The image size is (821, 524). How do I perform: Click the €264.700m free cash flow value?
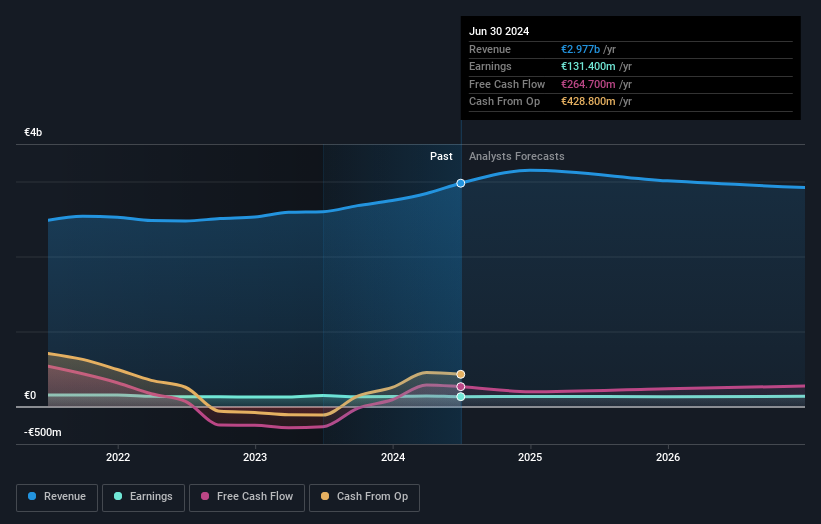click(x=588, y=84)
